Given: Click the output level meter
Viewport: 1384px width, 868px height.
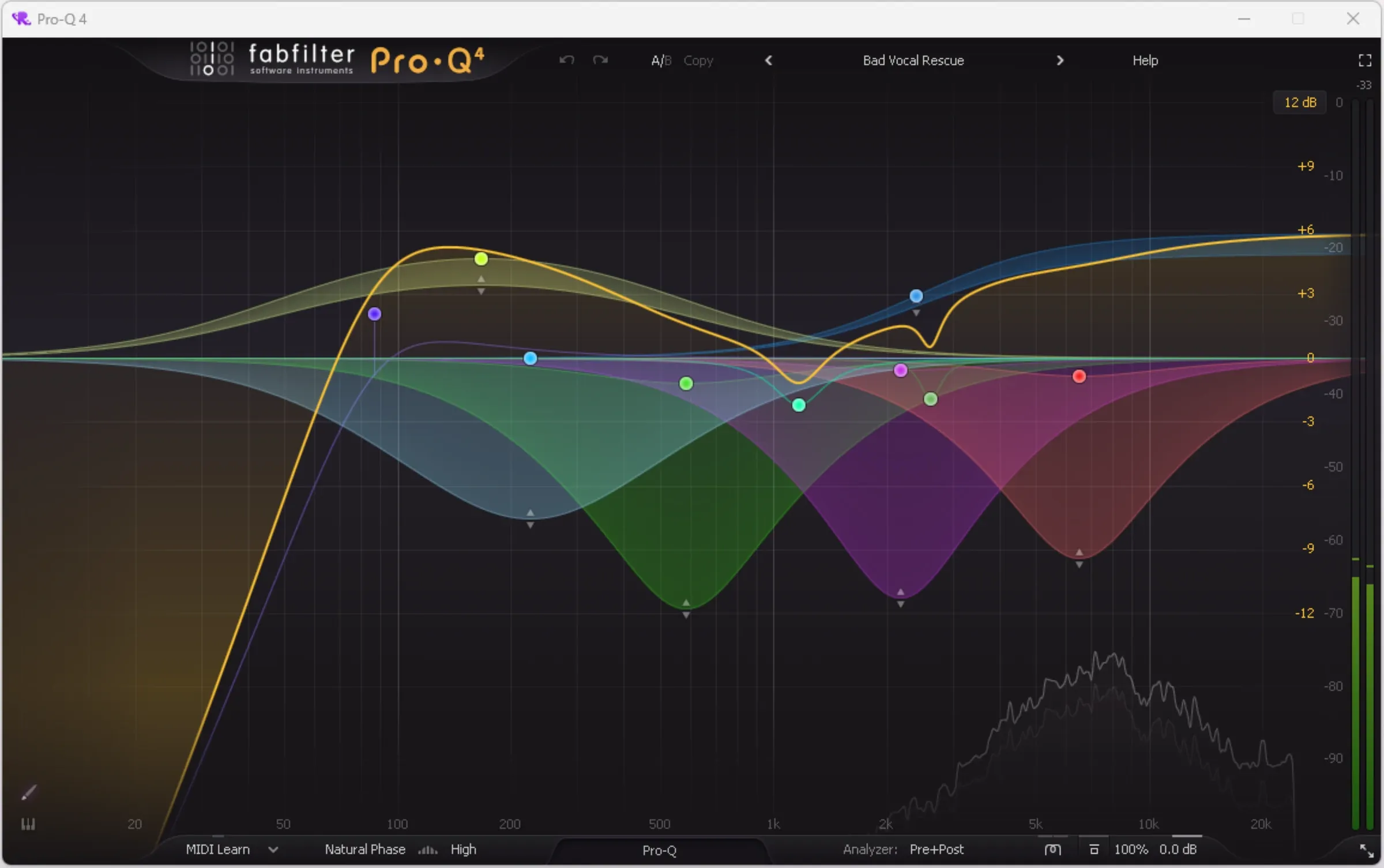Looking at the screenshot, I should coord(1363,464).
